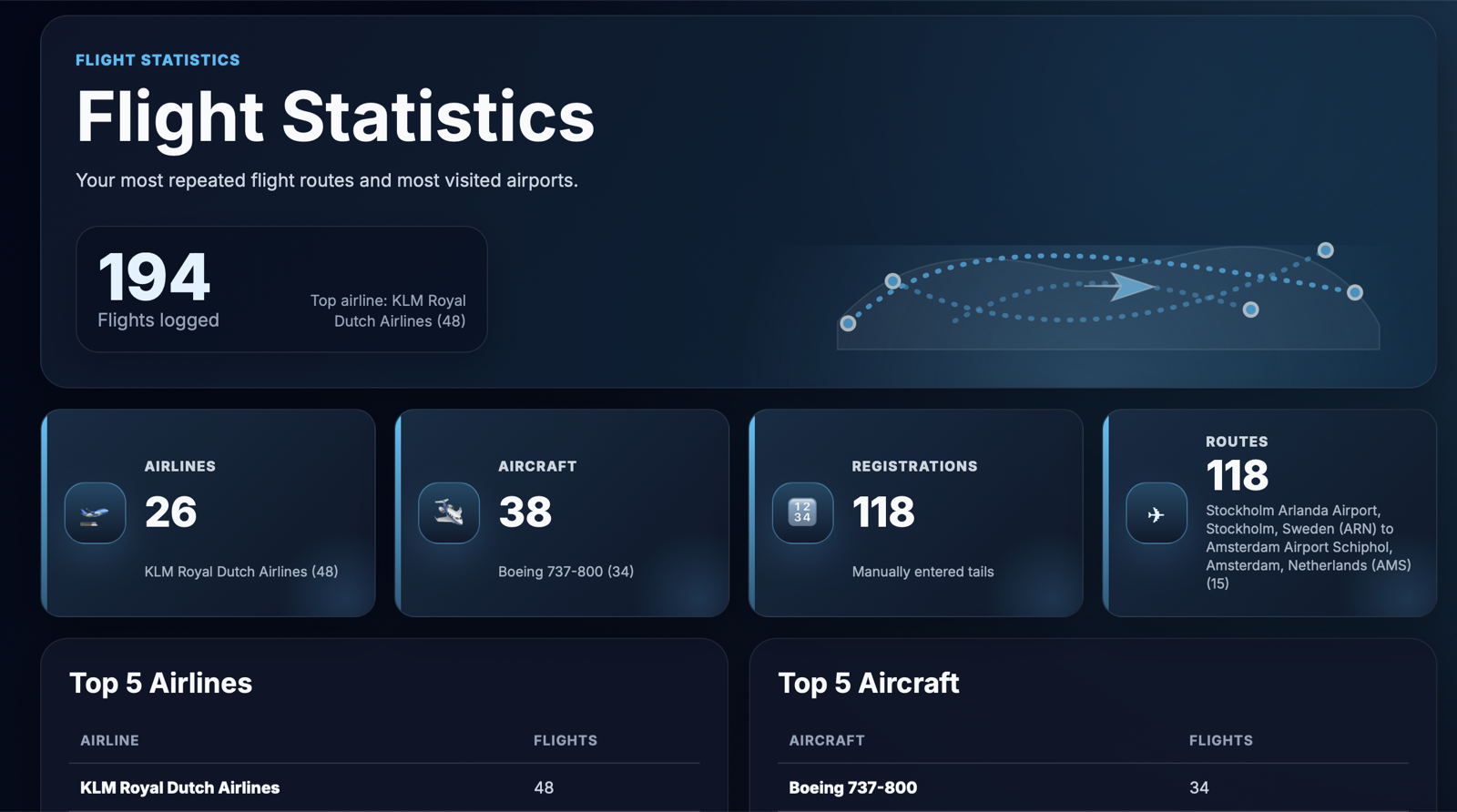
Task: Click 'FLIGHTS' header in Top 5 Aircraft table
Action: (x=1221, y=741)
